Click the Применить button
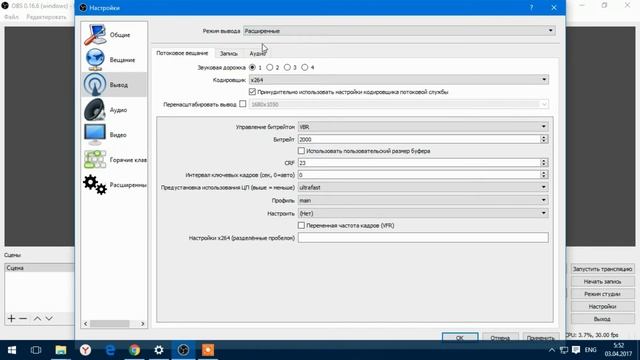This screenshot has width=640, height=360. pyautogui.click(x=540, y=338)
